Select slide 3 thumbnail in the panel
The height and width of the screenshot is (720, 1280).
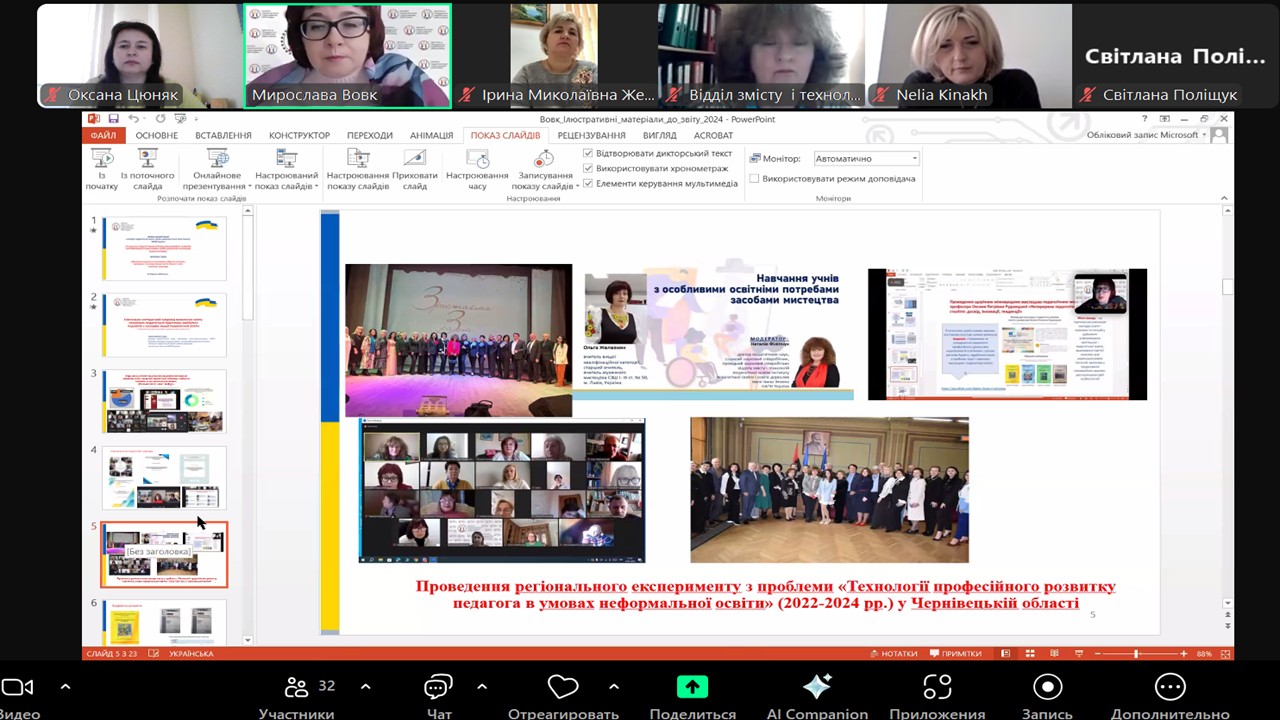[x=165, y=401]
